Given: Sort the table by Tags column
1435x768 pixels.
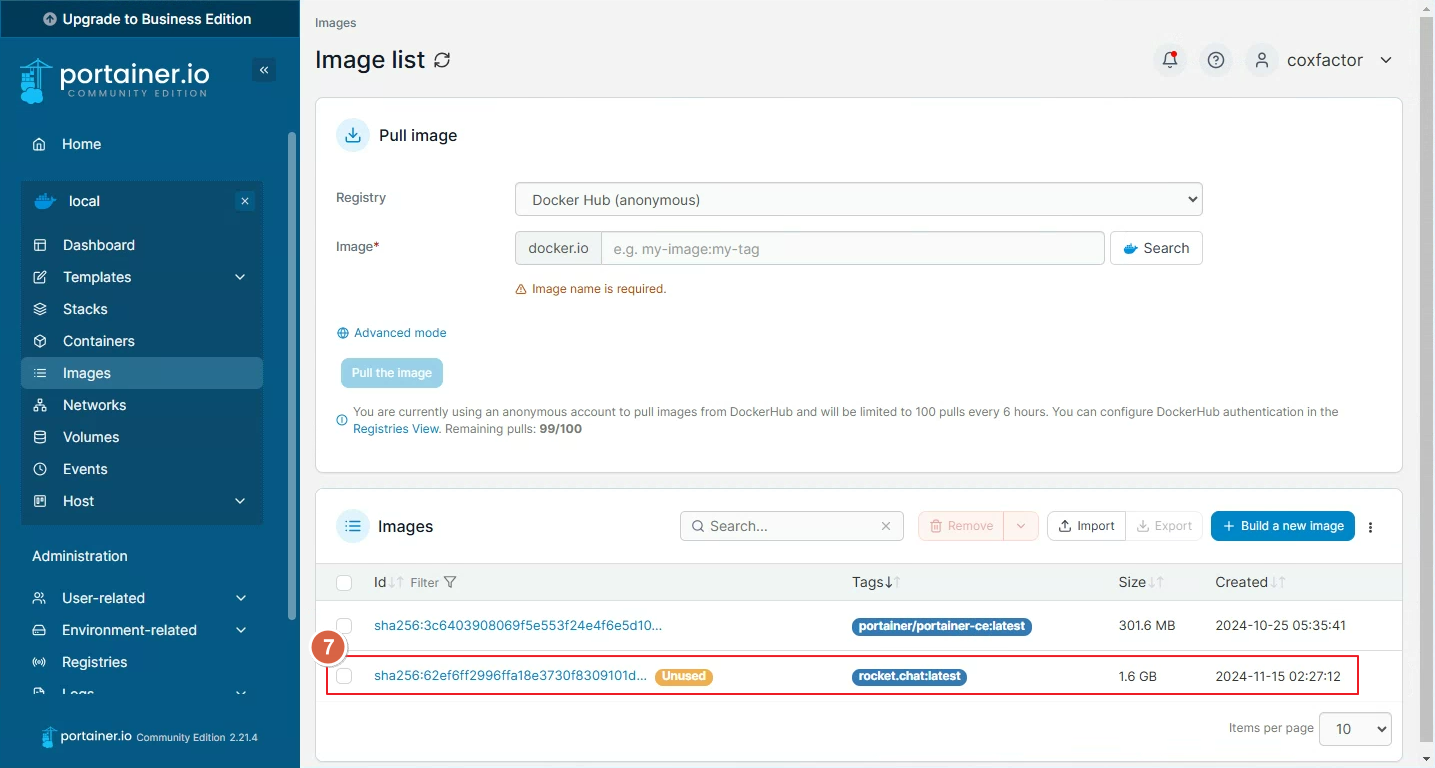Looking at the screenshot, I should pos(876,582).
